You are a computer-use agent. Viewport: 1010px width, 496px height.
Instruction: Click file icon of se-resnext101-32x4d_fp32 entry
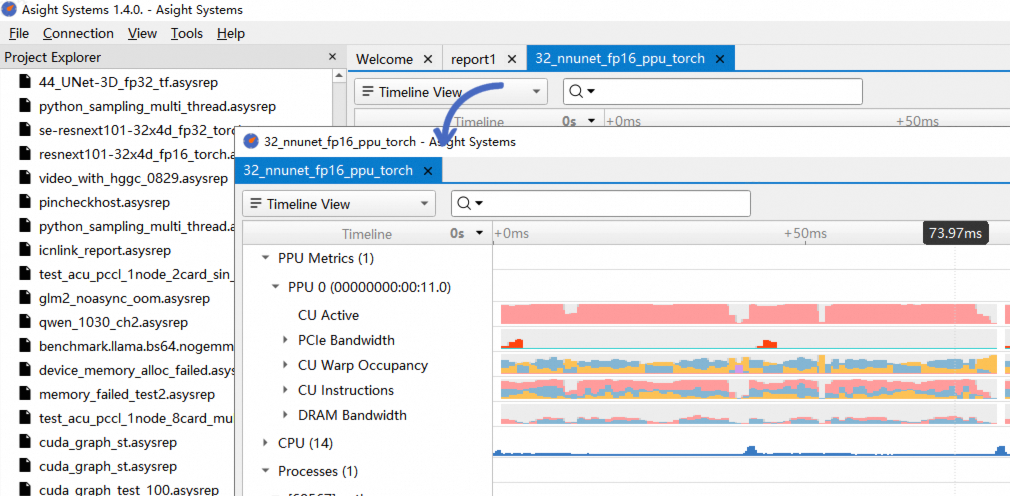coord(25,130)
